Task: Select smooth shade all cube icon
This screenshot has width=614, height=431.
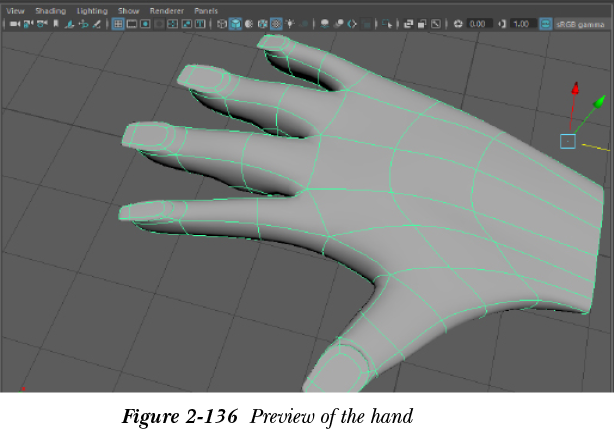Action: coord(235,23)
